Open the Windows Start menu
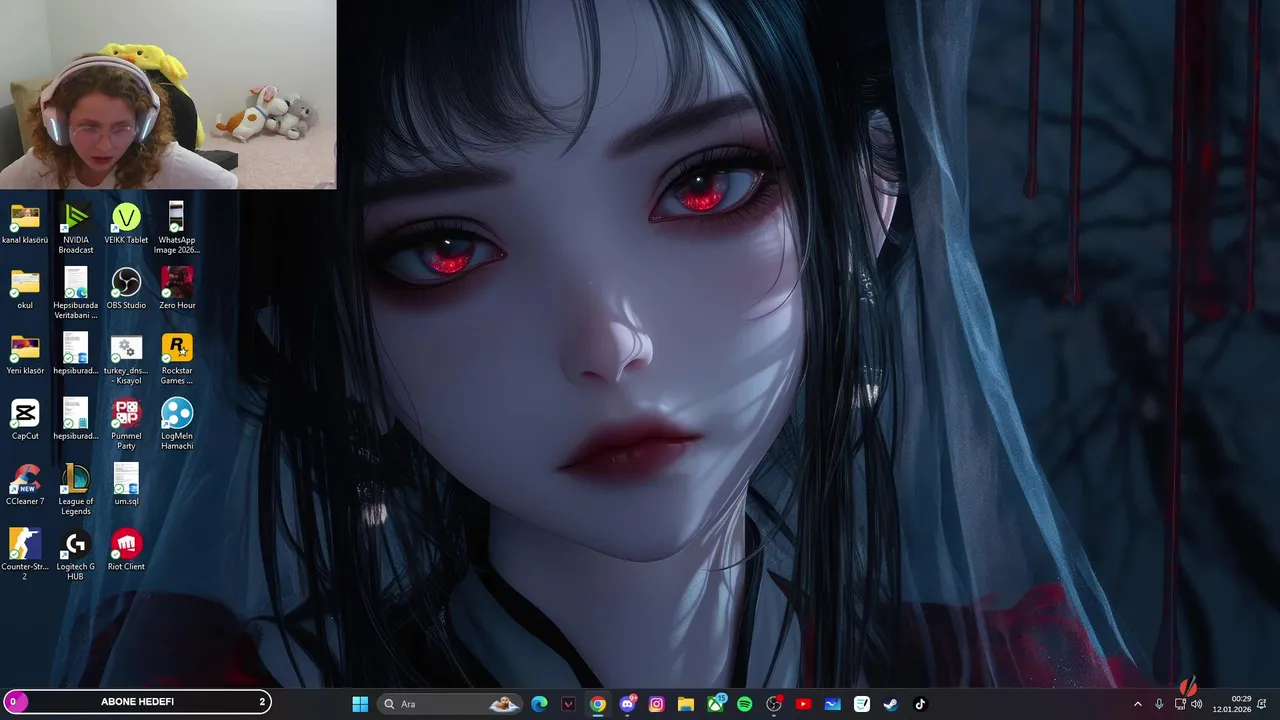This screenshot has height=720, width=1280. 360,704
